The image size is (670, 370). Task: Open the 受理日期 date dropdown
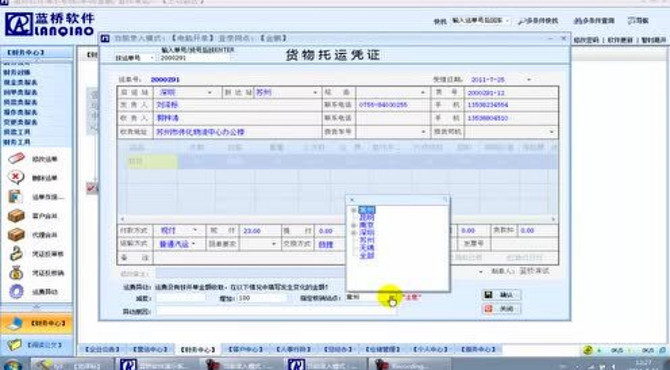tap(529, 79)
